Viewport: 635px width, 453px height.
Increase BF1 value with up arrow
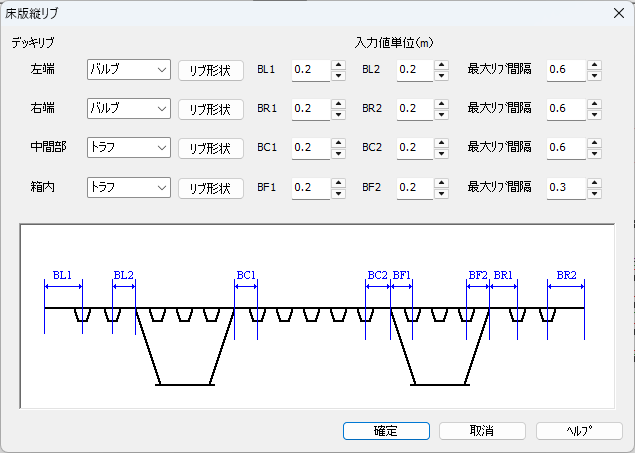(x=338, y=183)
